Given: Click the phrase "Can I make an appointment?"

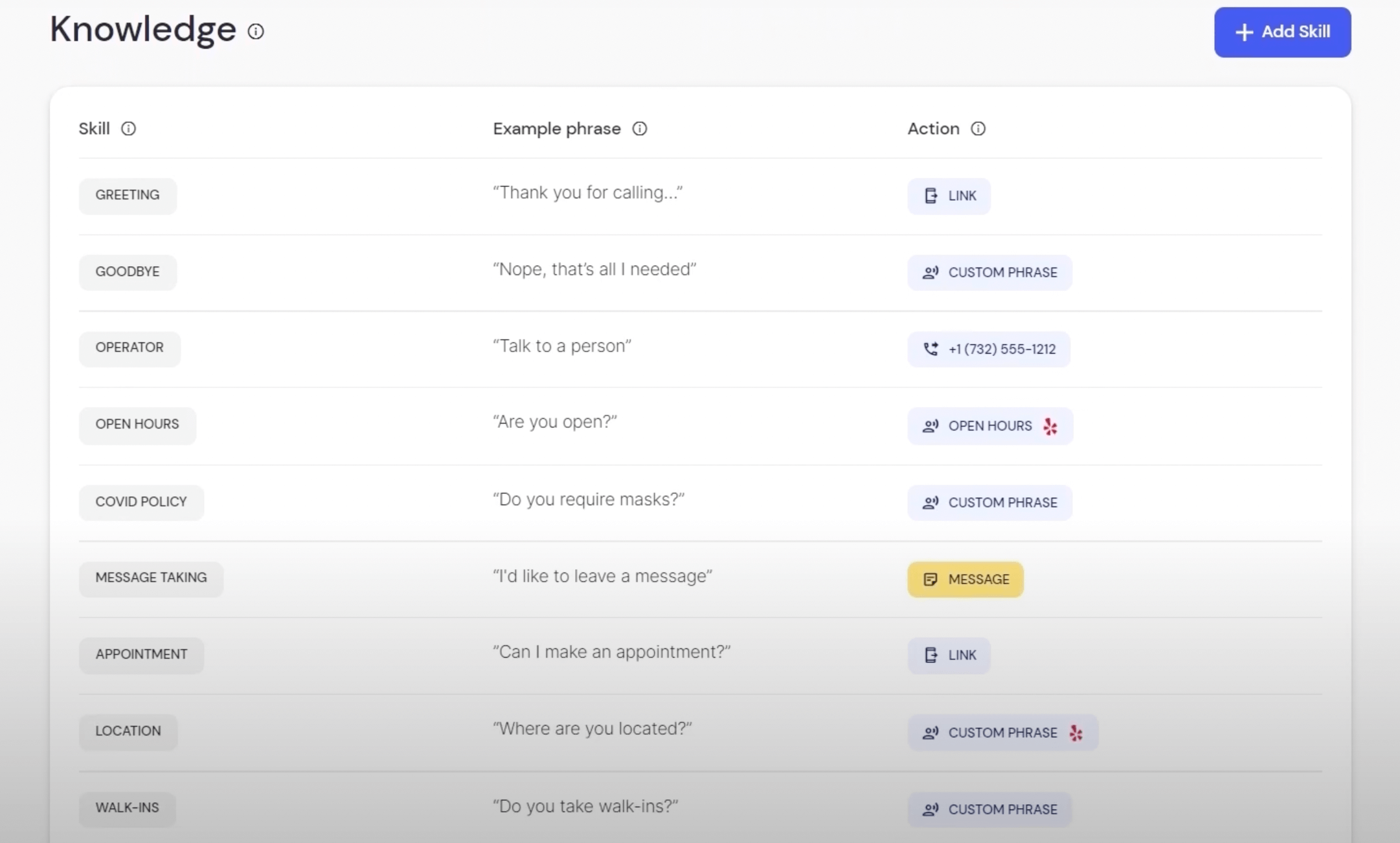Looking at the screenshot, I should coord(612,652).
